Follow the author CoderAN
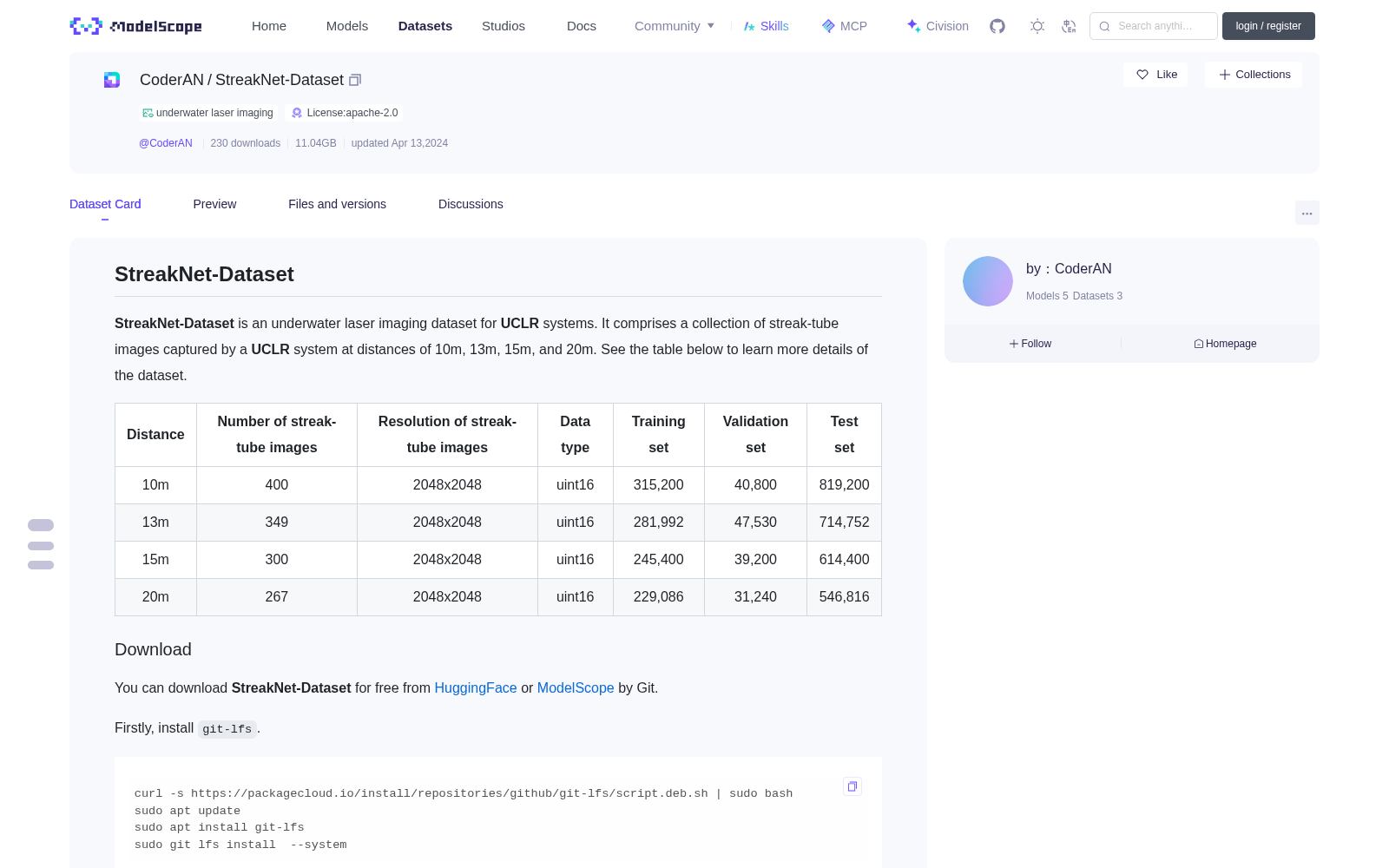This screenshot has height=868, width=1389. click(x=1030, y=344)
